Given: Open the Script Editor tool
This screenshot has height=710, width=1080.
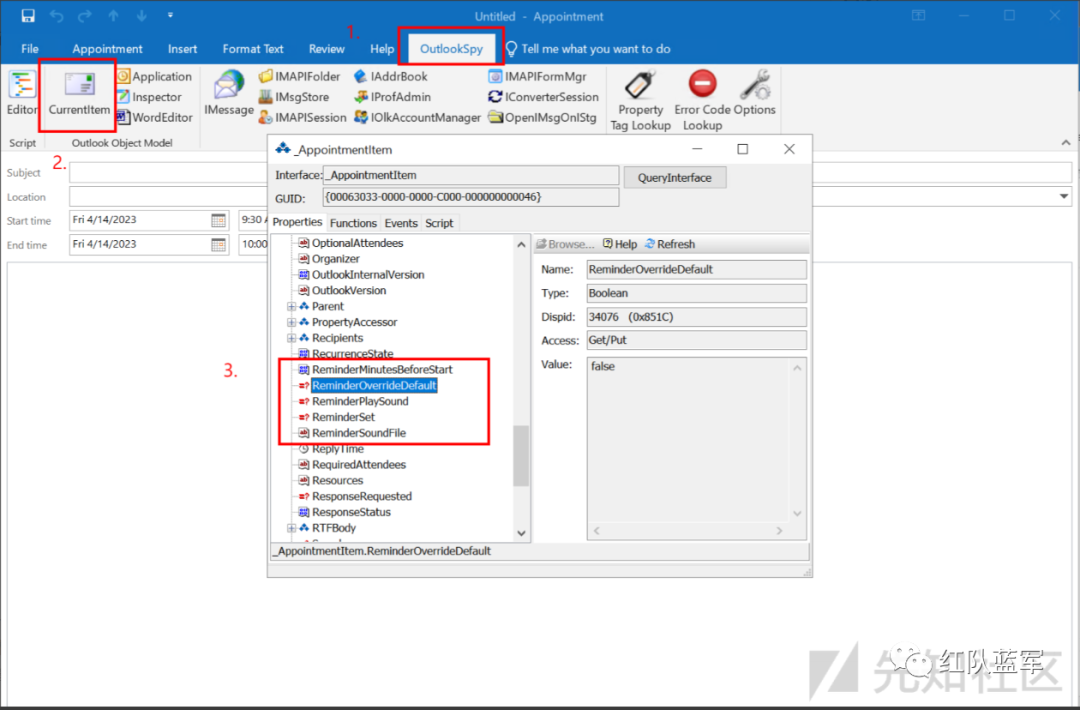Looking at the screenshot, I should (x=21, y=94).
